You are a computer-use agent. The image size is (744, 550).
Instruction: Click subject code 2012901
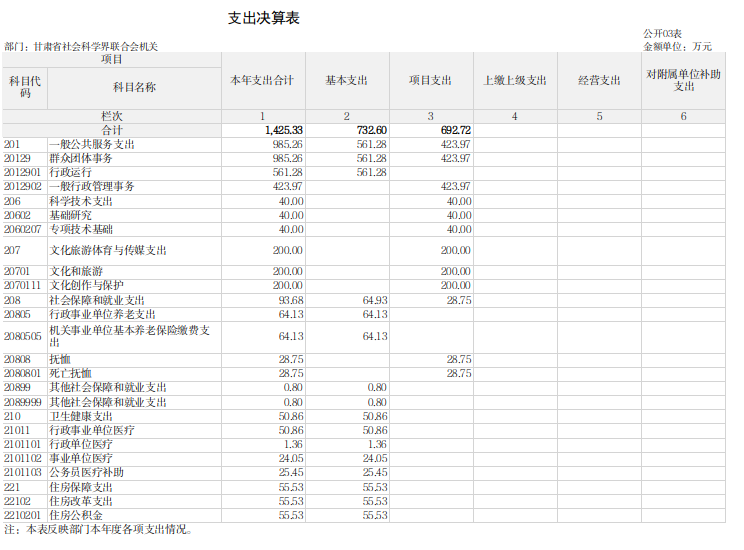pyautogui.click(x=22, y=173)
